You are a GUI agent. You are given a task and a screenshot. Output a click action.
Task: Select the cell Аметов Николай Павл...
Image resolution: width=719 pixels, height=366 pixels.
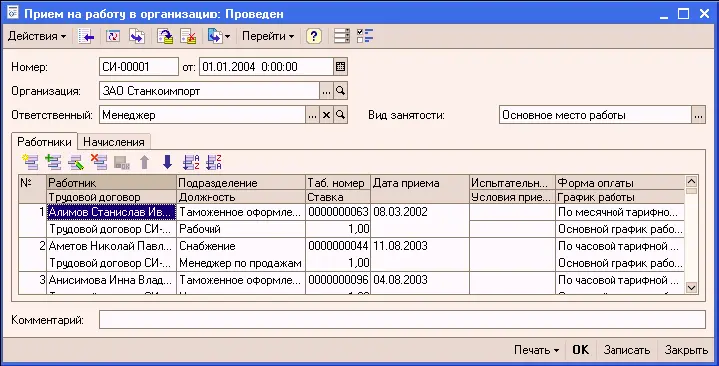111,246
